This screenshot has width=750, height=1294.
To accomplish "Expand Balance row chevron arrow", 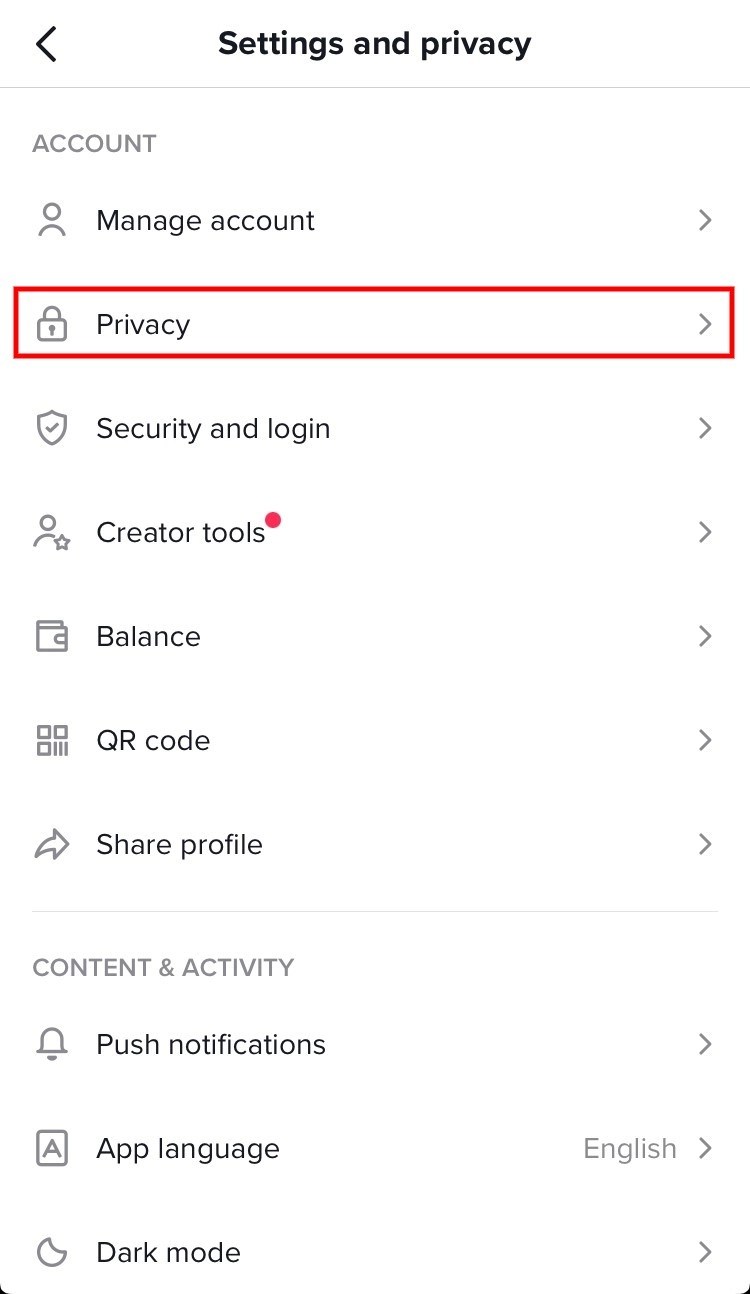I will coord(705,636).
